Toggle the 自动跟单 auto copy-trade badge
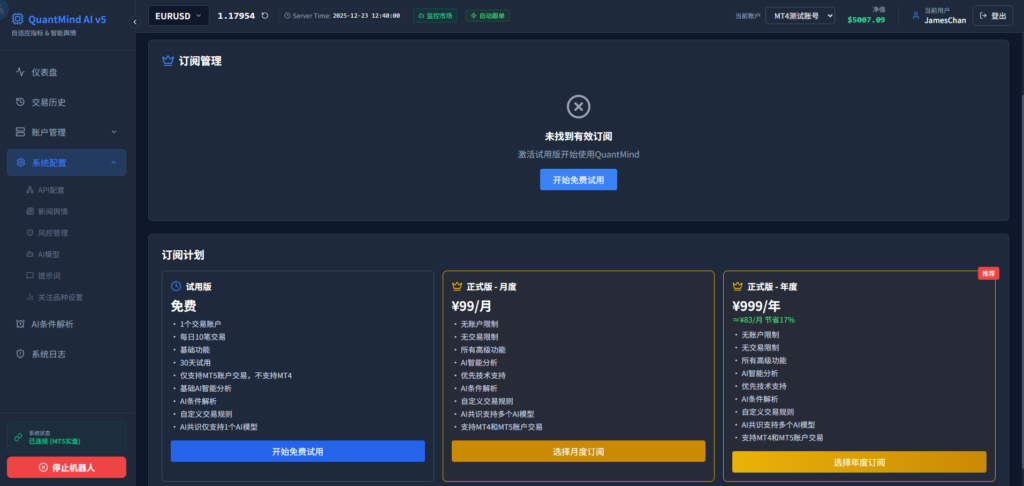Viewport: 1024px width, 486px height. pyautogui.click(x=486, y=16)
